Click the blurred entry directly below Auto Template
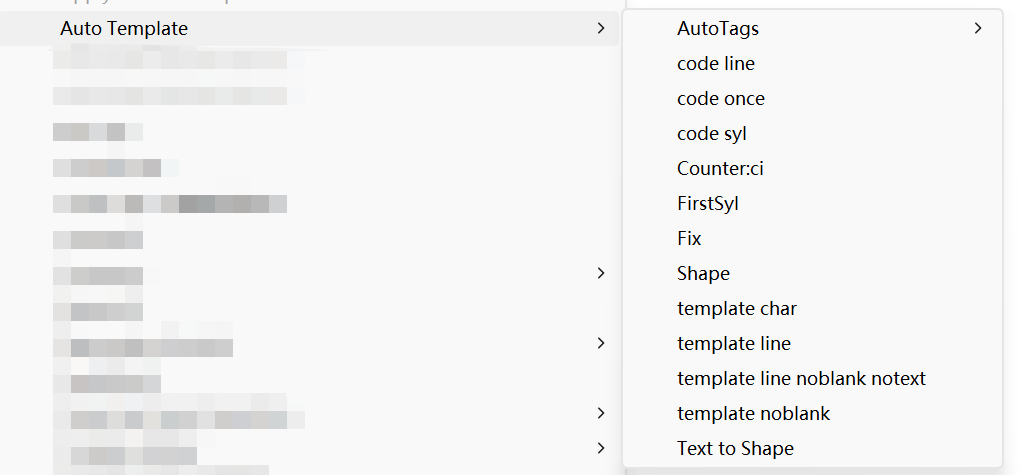1035x475 pixels. [170, 61]
